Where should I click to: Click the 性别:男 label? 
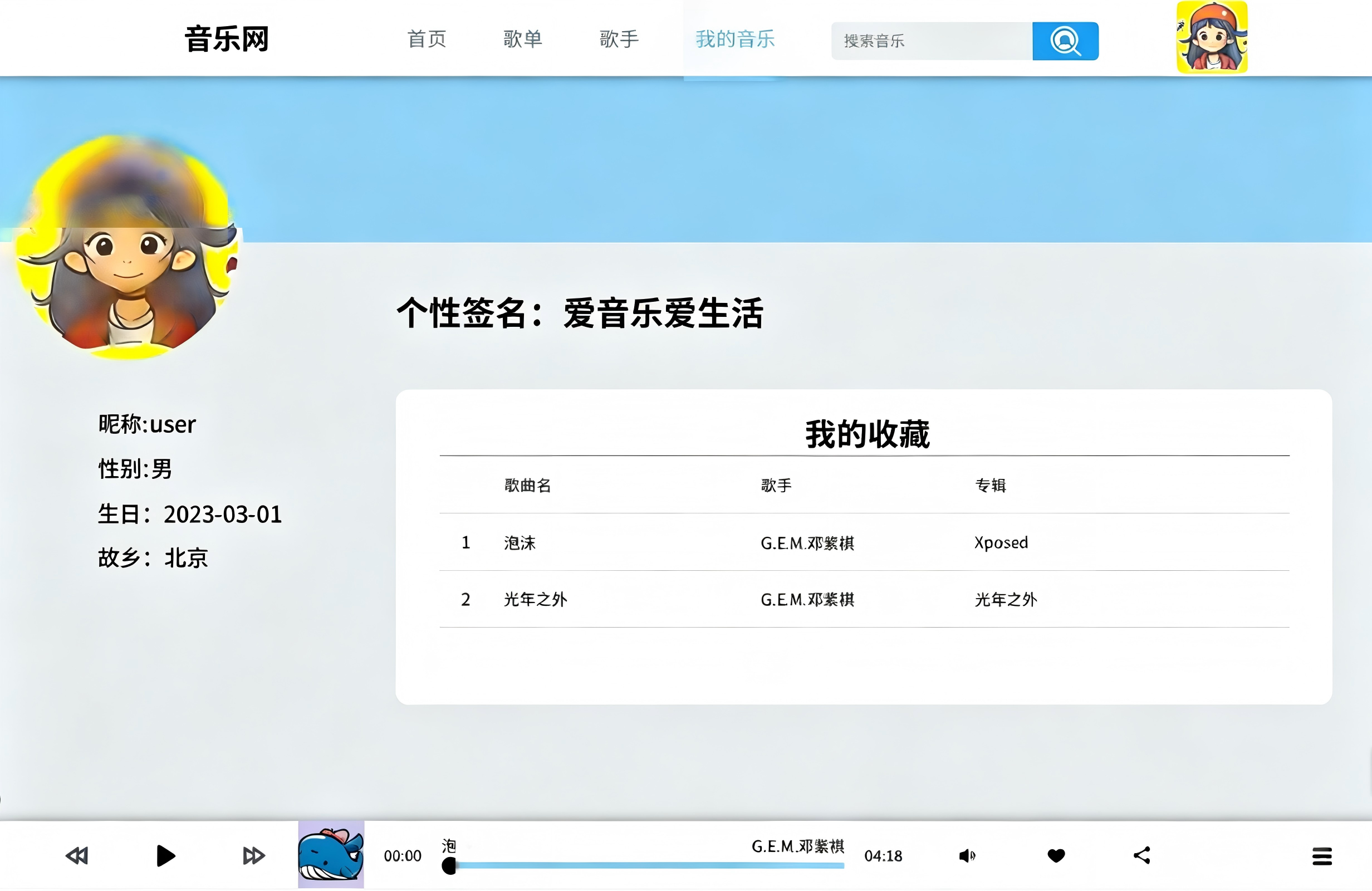click(x=135, y=469)
